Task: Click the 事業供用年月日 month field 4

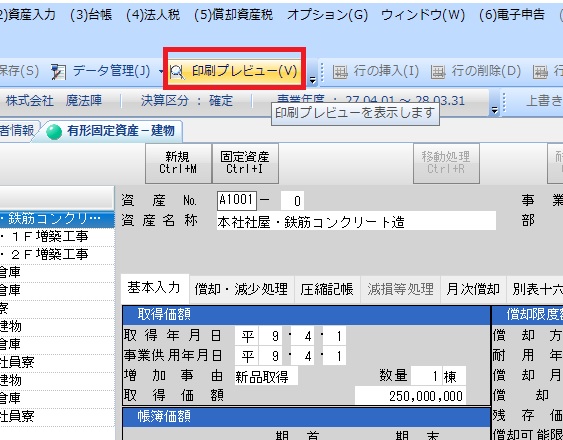Action: coord(303,356)
